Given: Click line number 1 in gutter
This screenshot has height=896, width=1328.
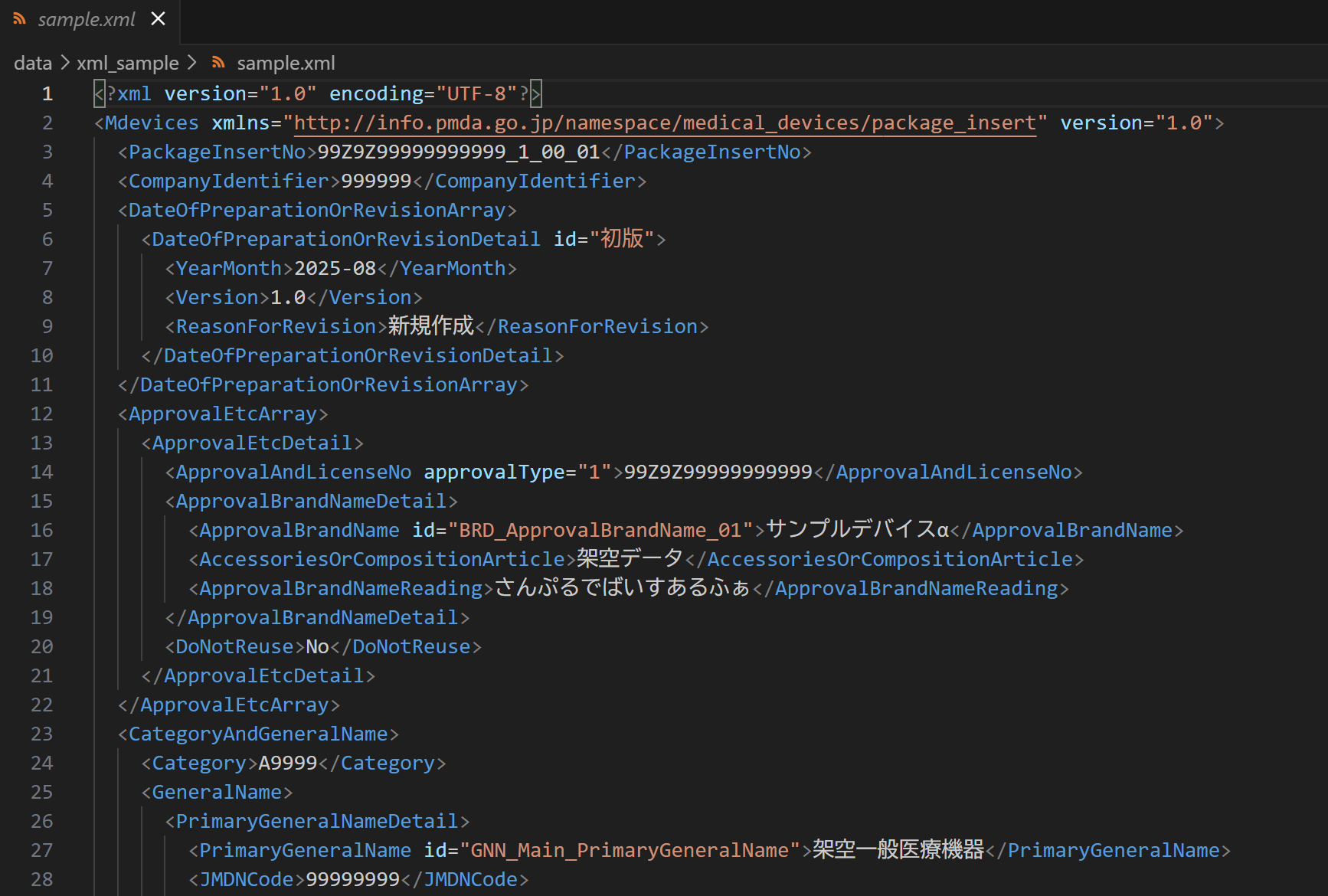Looking at the screenshot, I should [47, 93].
